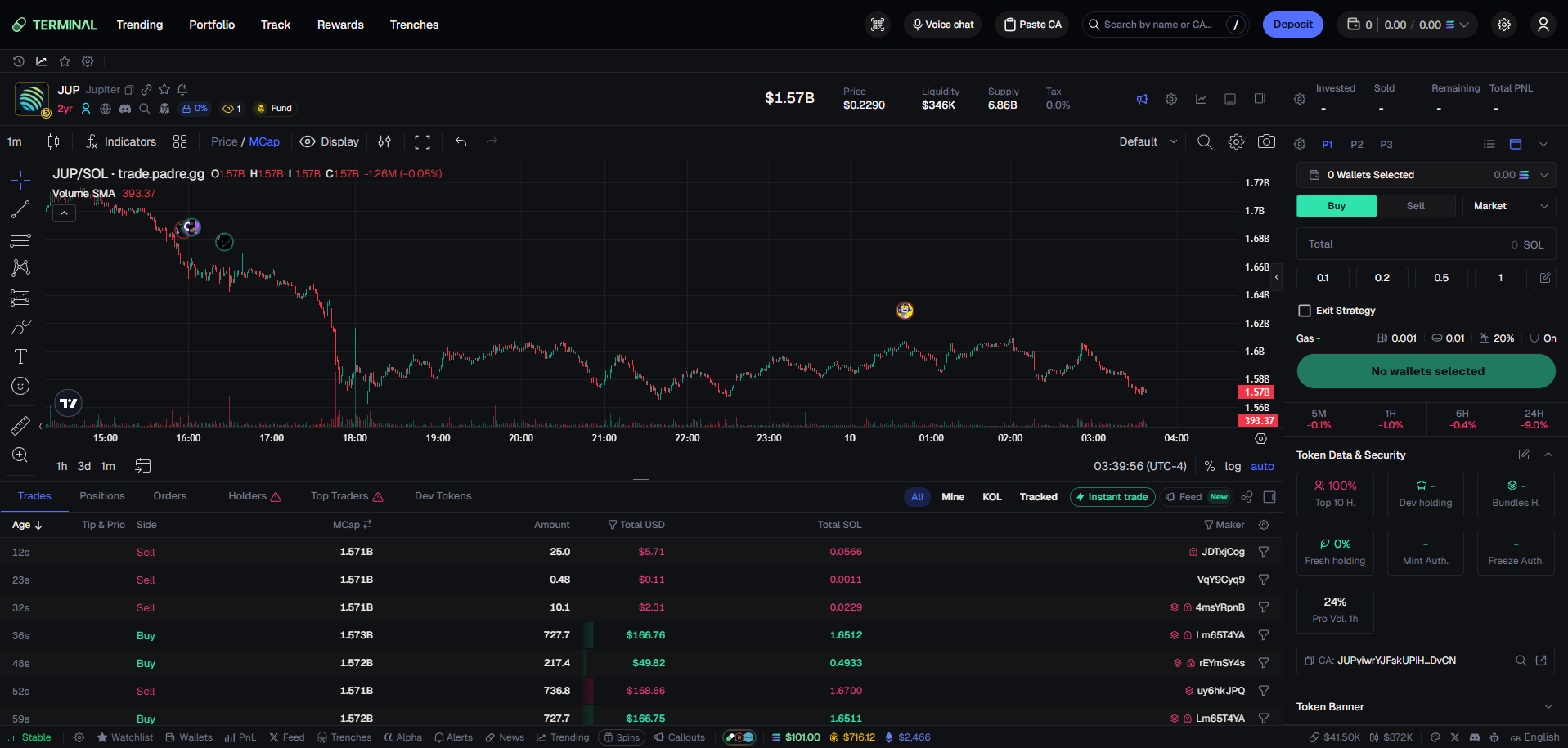Expand the Default chart layout dropdown
This screenshot has width=1568, height=748.
tap(1148, 141)
